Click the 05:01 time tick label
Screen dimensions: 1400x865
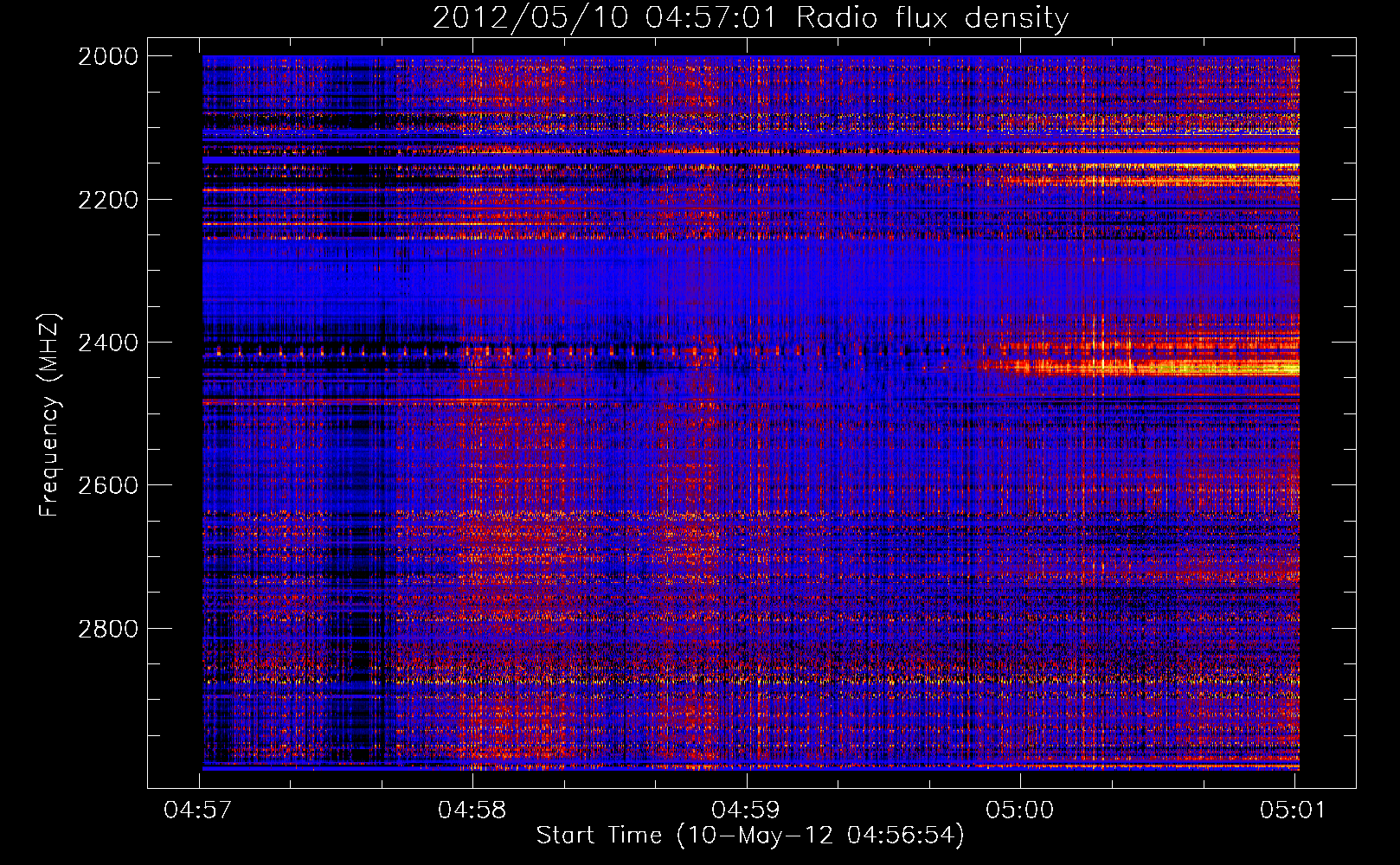[x=1294, y=810]
